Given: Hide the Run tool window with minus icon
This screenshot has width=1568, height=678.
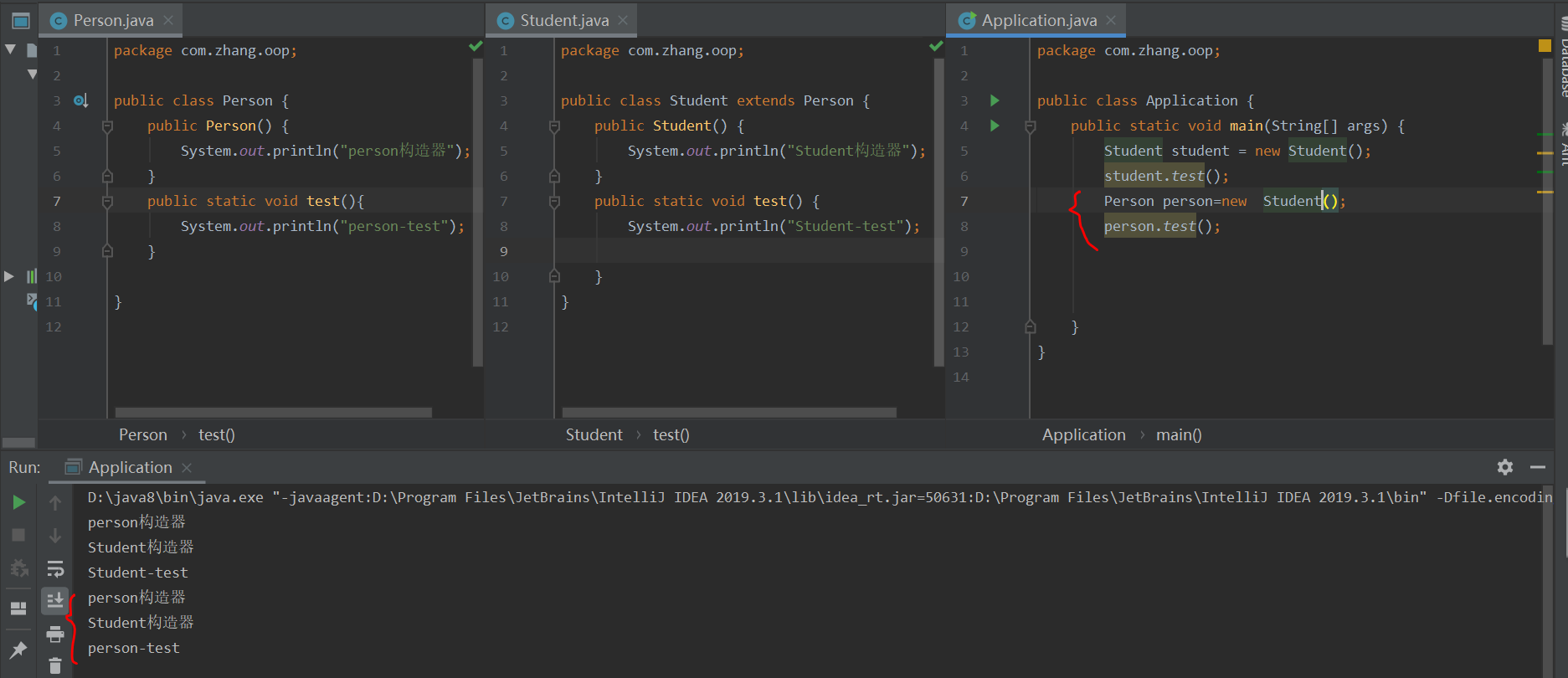Looking at the screenshot, I should [1538, 467].
